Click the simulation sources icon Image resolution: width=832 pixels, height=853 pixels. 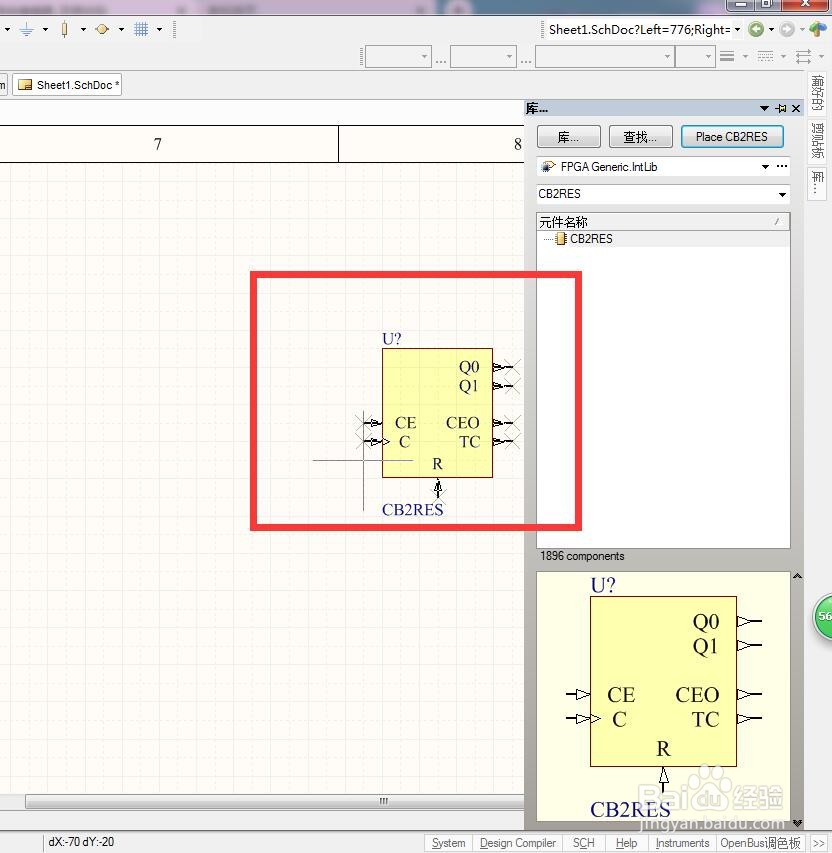click(102, 29)
